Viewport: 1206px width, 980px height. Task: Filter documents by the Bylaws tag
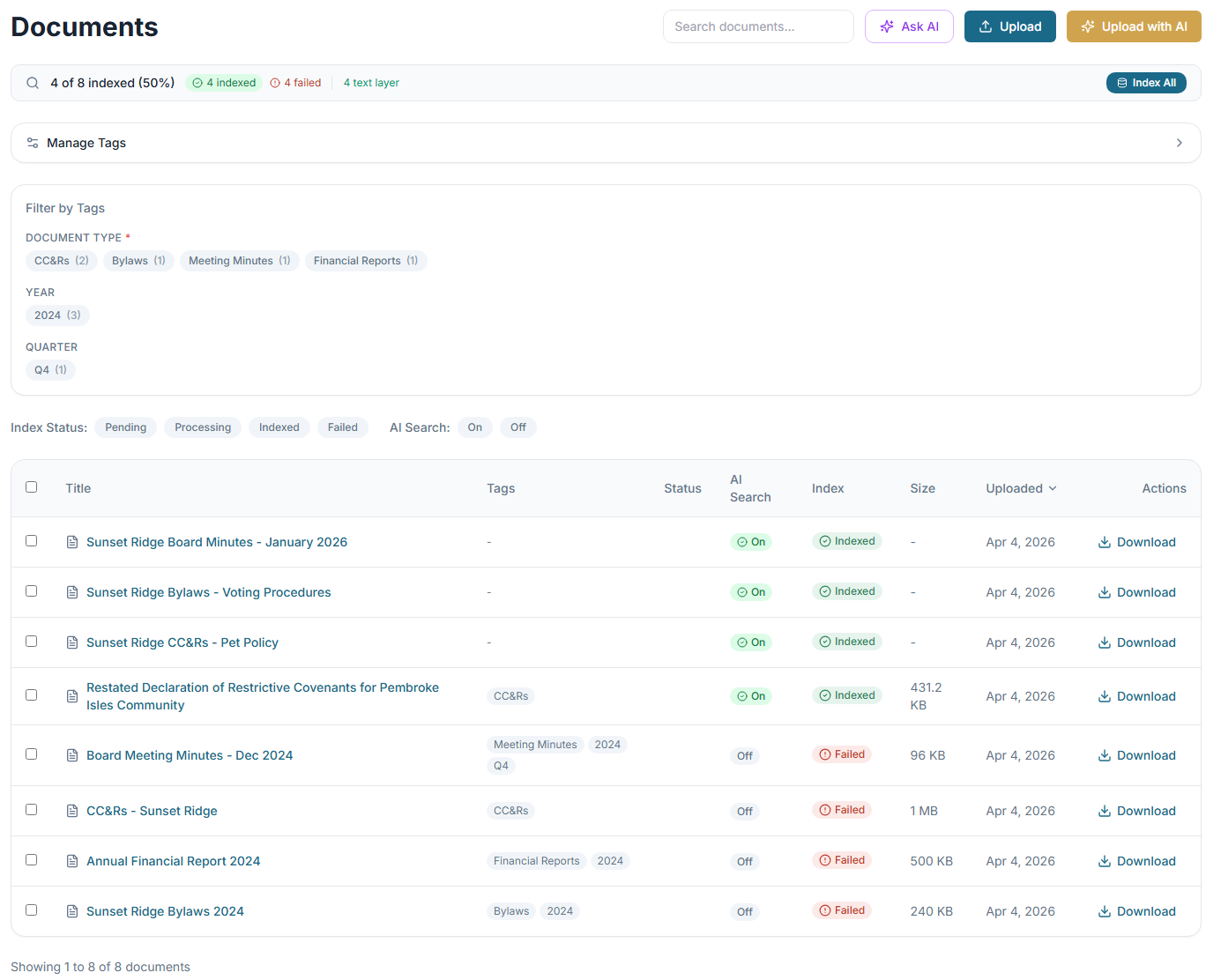pos(138,260)
